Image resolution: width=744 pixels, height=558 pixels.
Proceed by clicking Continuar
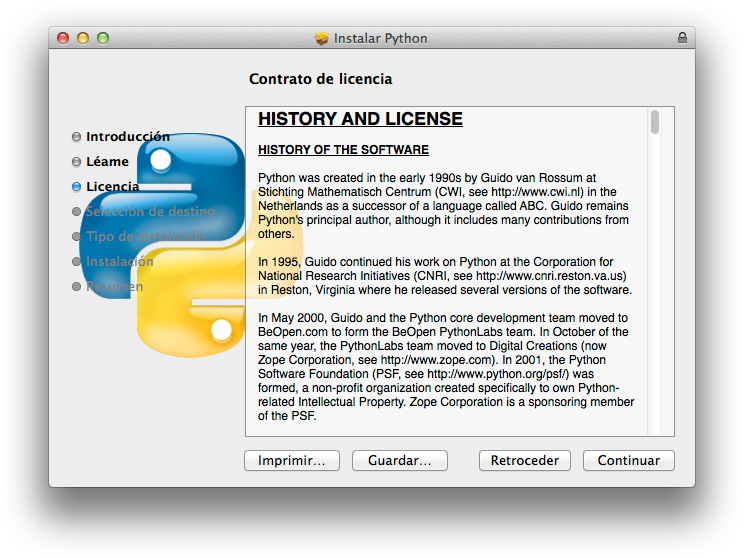tap(629, 460)
